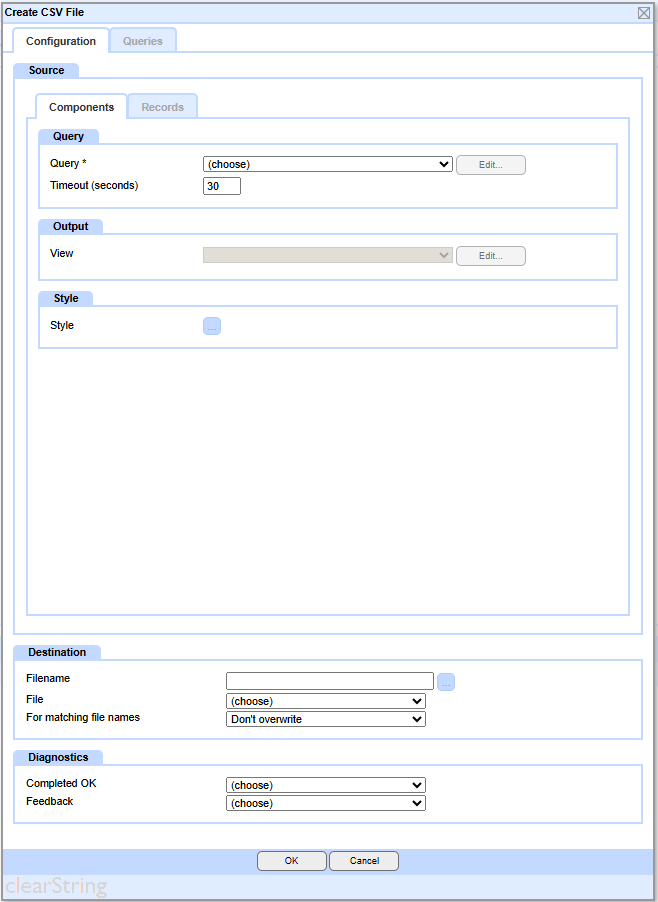Close the Create CSV File dialog
Screen dimensions: 658x902
coord(644,13)
